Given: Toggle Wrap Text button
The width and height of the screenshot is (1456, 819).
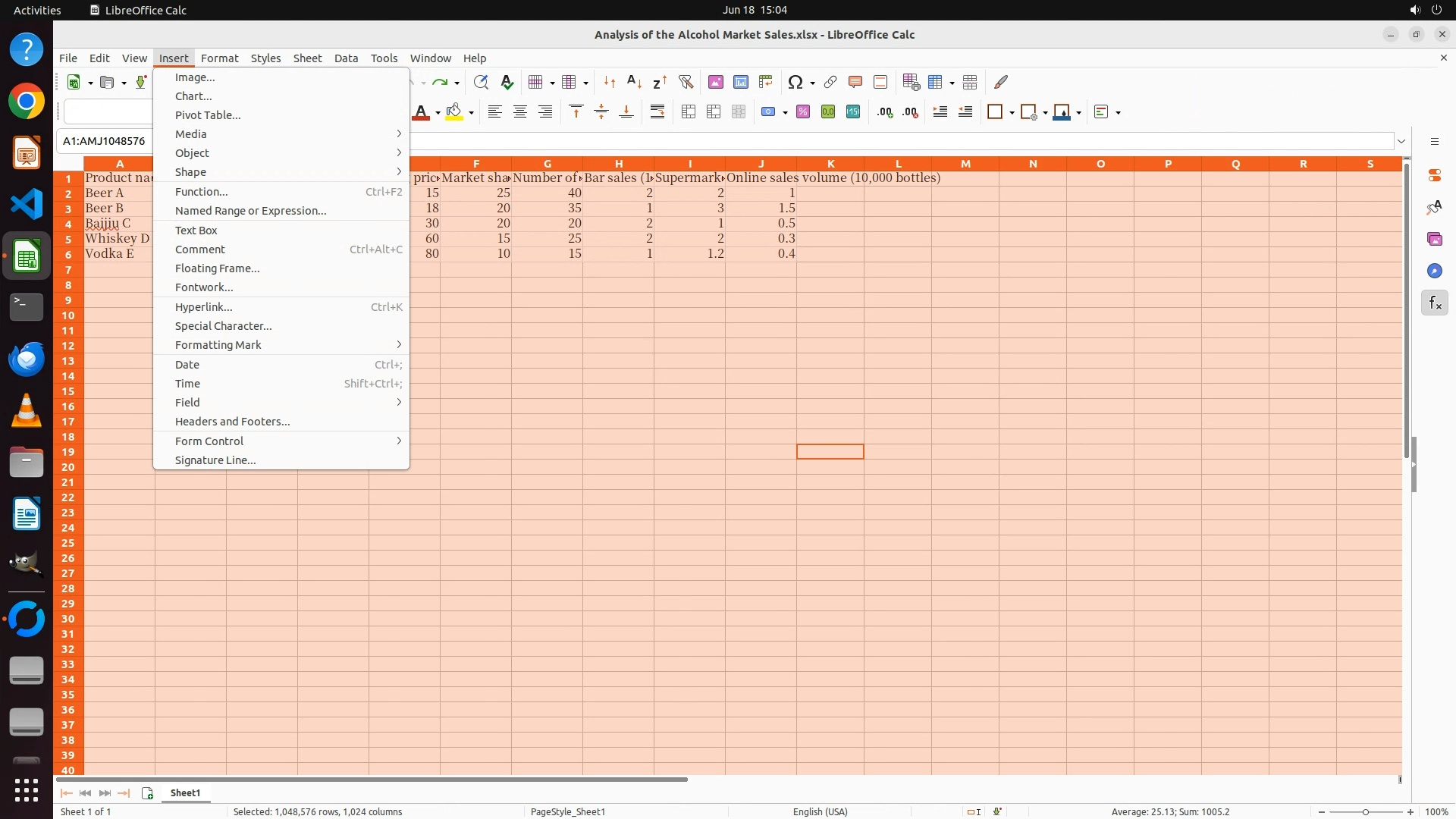Looking at the screenshot, I should (657, 112).
